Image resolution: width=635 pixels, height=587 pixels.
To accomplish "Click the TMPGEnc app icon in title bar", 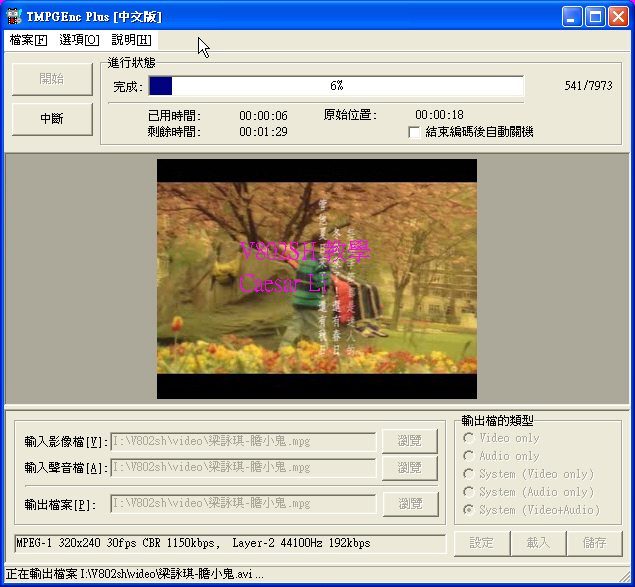I will (14, 17).
